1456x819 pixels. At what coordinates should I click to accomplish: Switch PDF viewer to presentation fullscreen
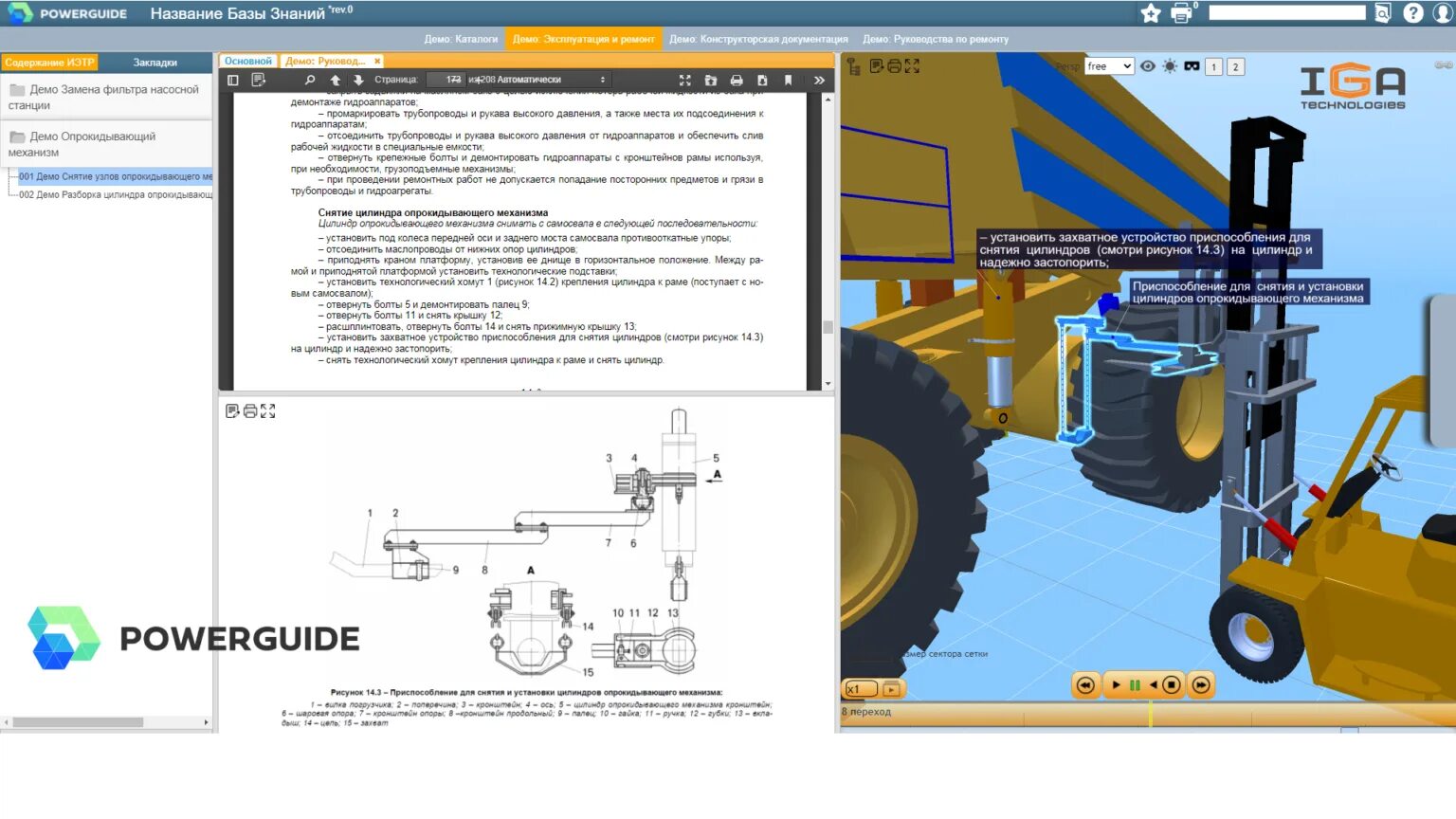pos(685,81)
